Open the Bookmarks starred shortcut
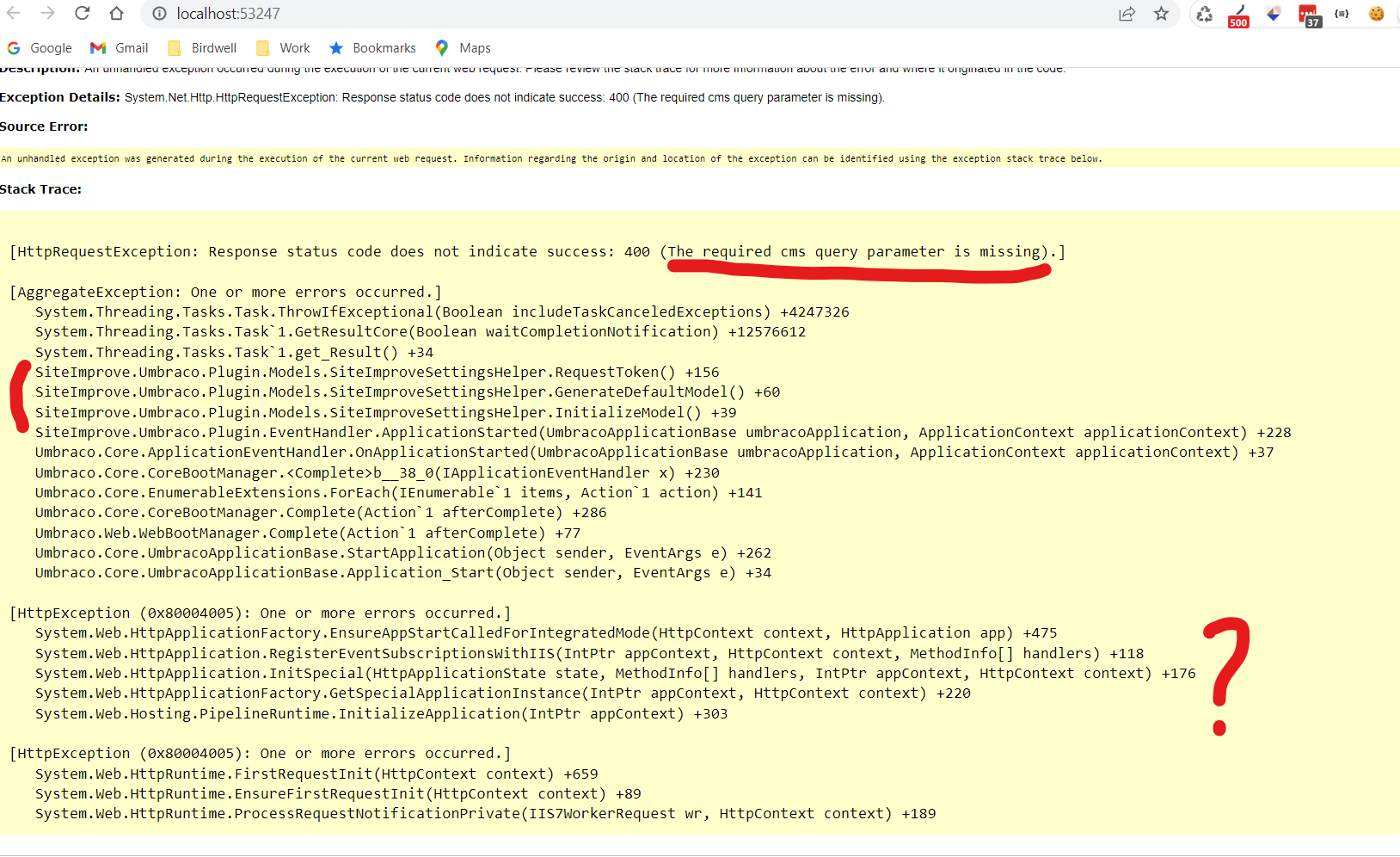1400x857 pixels. point(372,48)
